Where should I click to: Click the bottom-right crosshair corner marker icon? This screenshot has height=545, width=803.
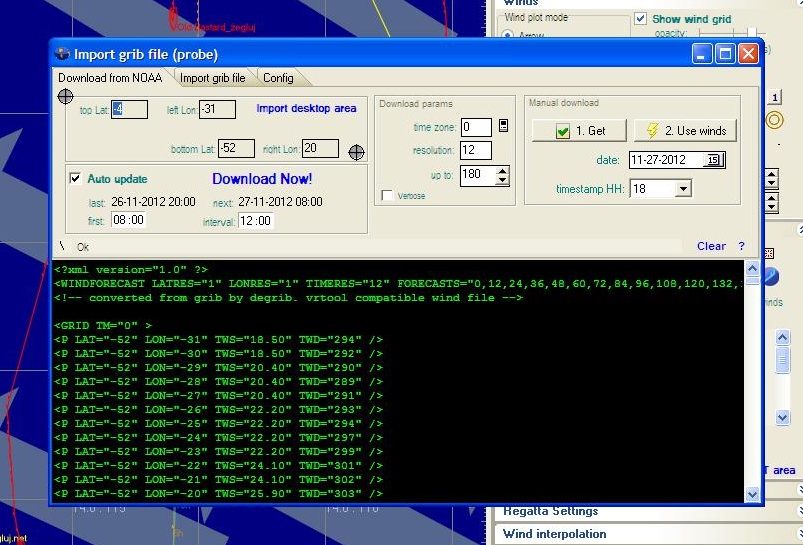(356, 152)
